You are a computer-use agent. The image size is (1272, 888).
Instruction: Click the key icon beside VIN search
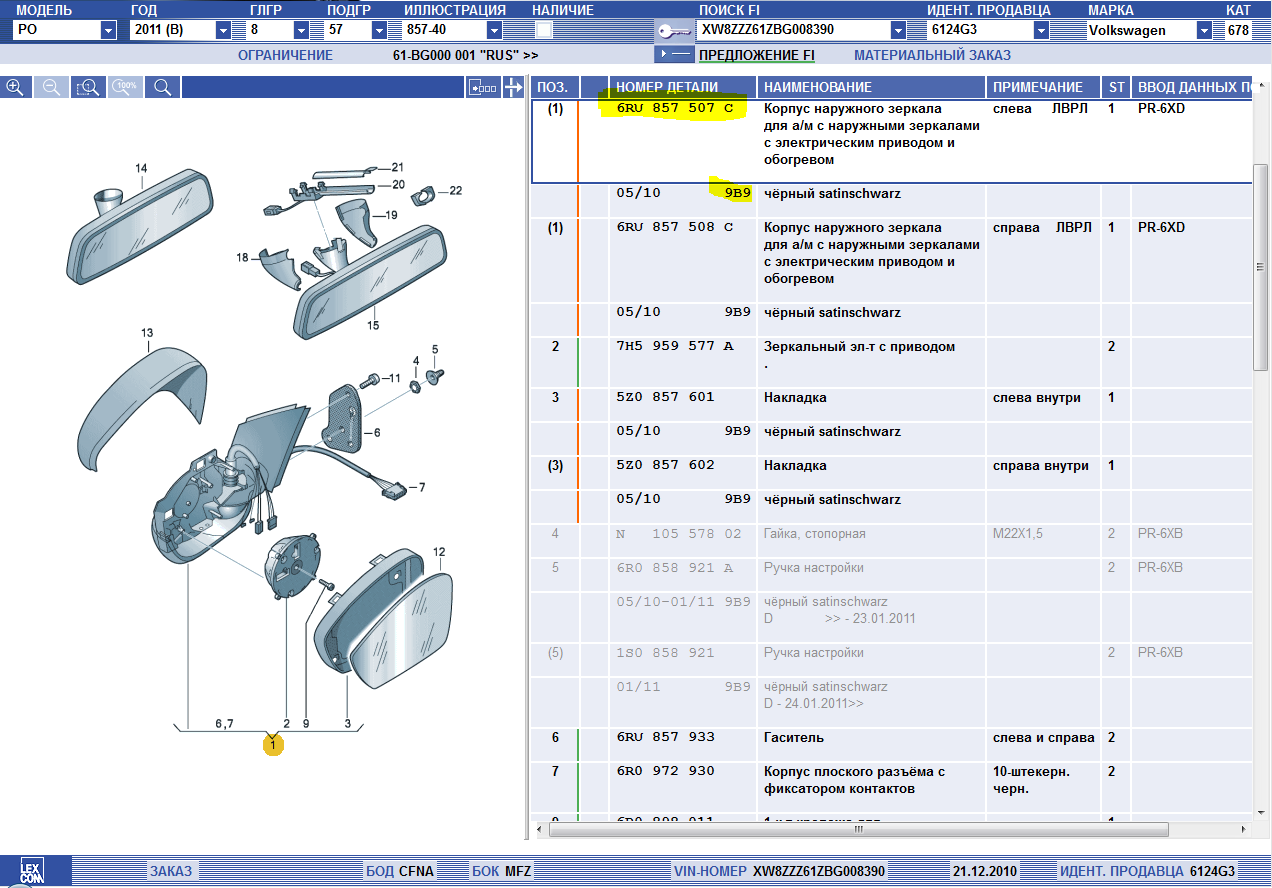[x=675, y=31]
